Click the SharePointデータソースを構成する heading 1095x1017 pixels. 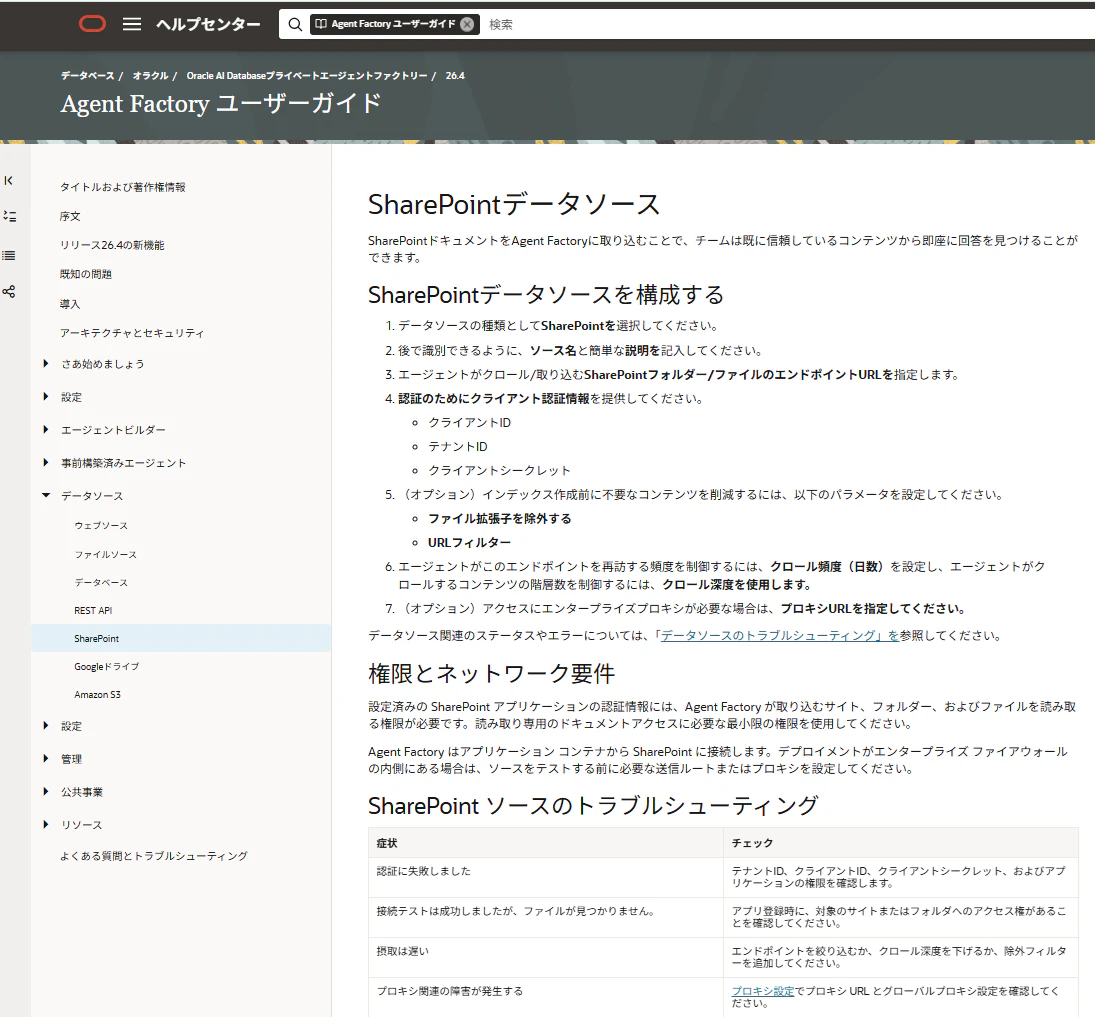546,295
